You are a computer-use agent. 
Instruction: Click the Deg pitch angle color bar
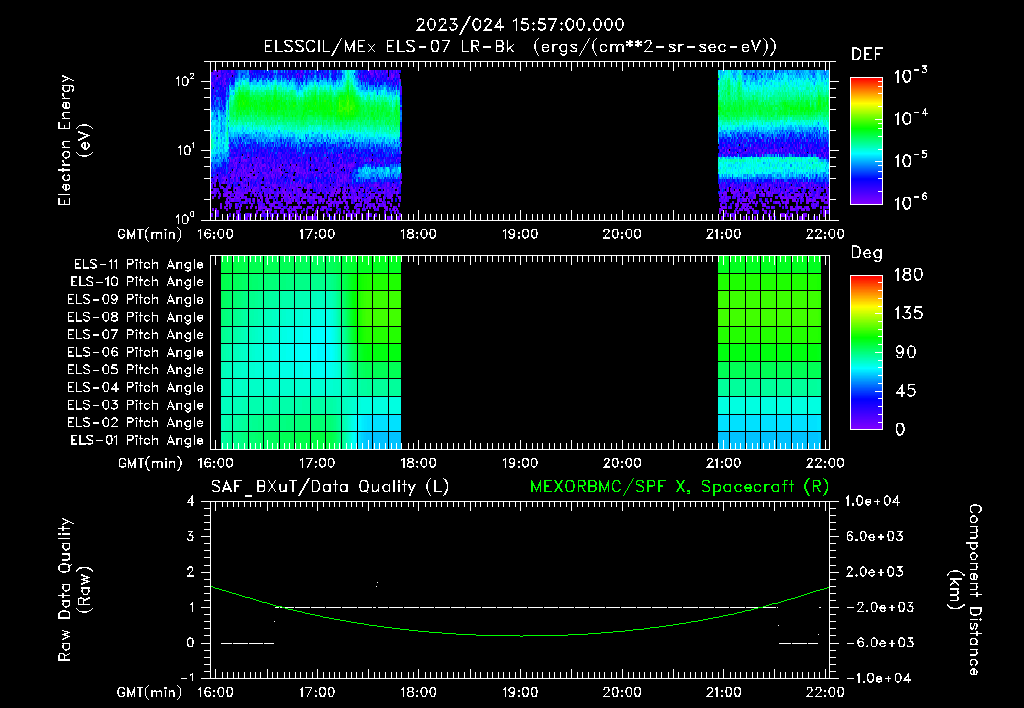pyautogui.click(x=866, y=353)
